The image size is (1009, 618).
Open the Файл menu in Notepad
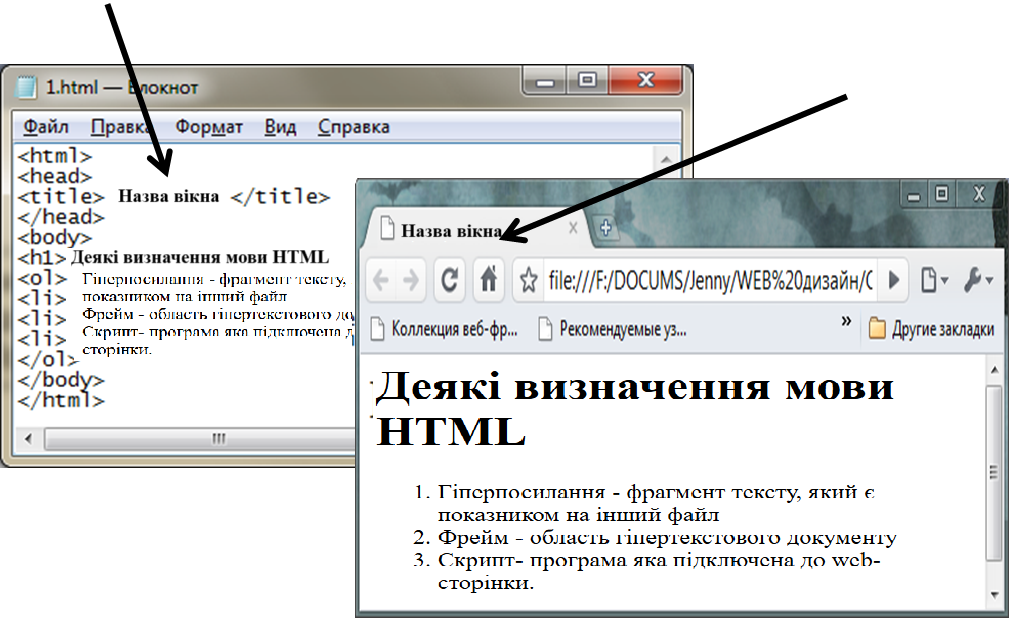click(x=46, y=127)
